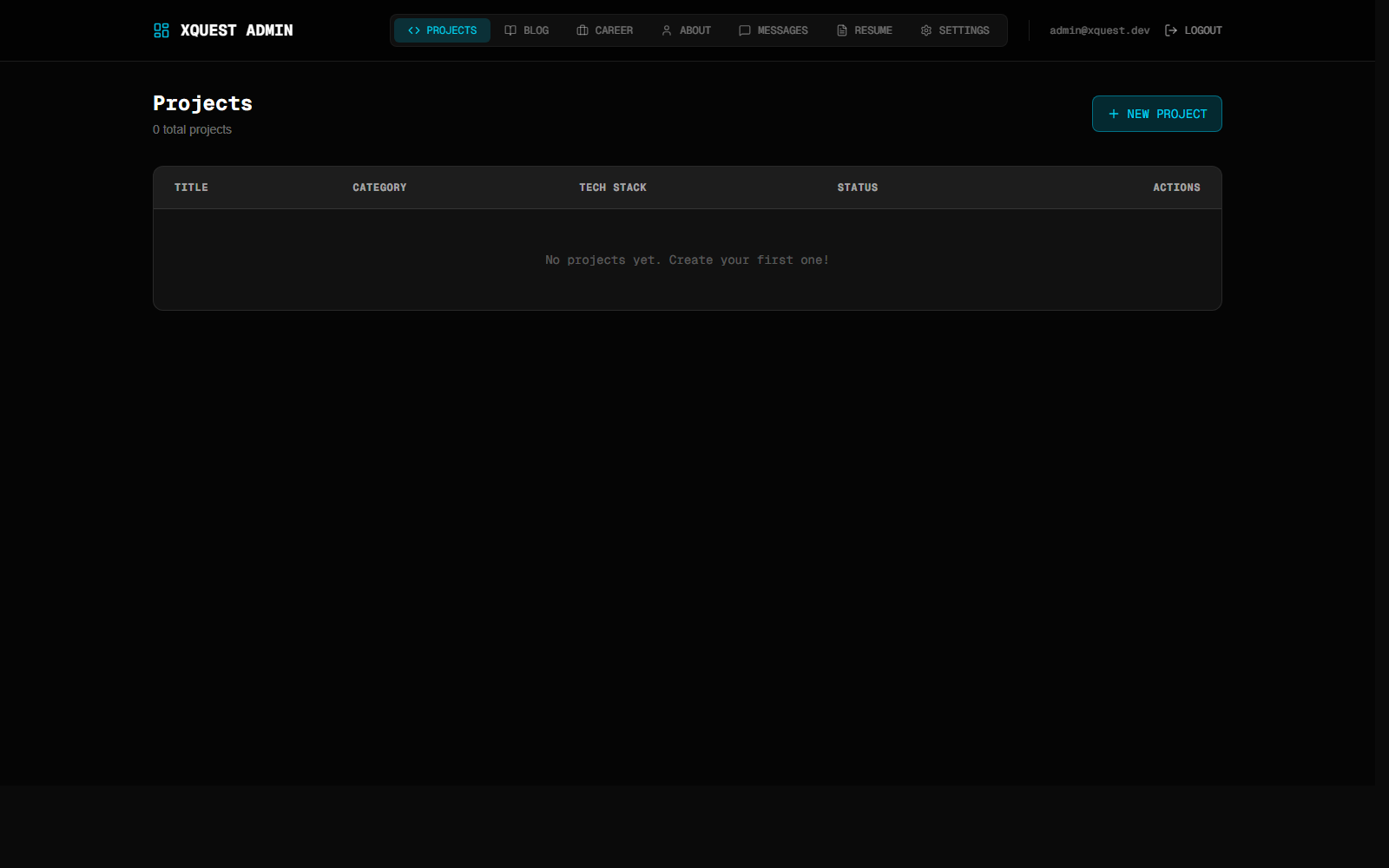Click the Status column header
The width and height of the screenshot is (1389, 868).
pyautogui.click(x=857, y=187)
